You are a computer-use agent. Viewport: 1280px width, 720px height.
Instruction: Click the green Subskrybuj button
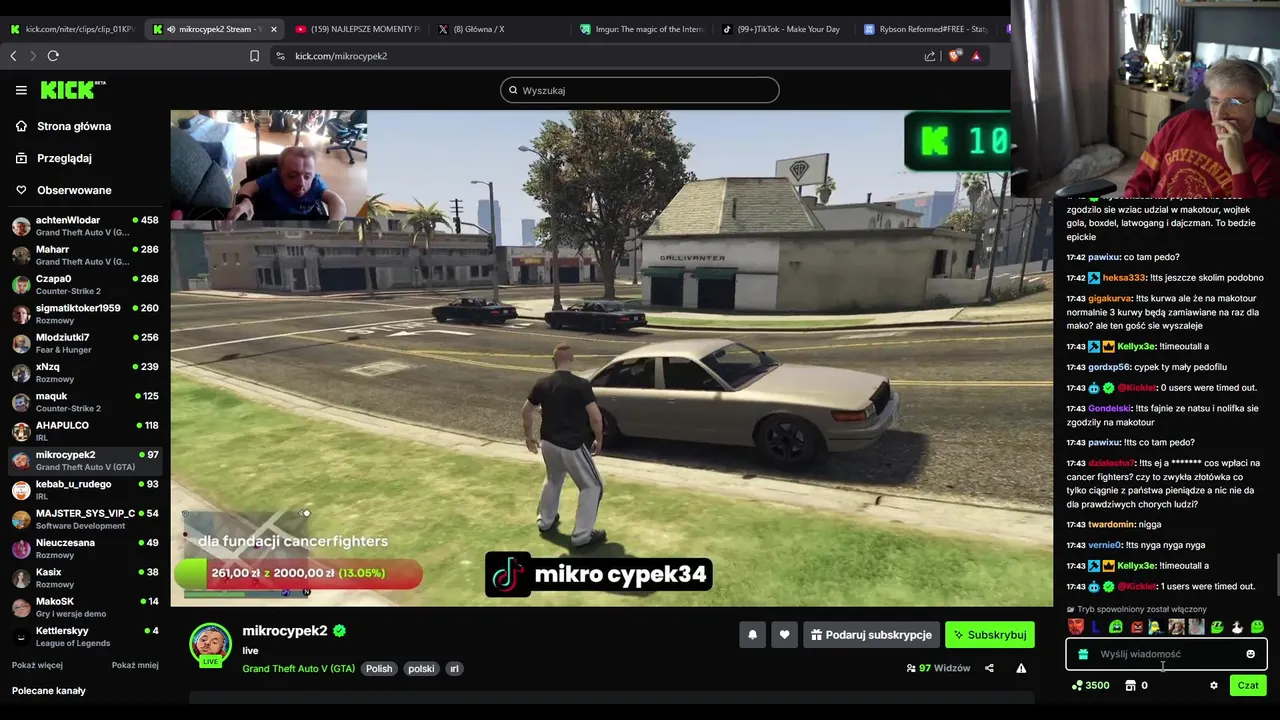coord(989,635)
